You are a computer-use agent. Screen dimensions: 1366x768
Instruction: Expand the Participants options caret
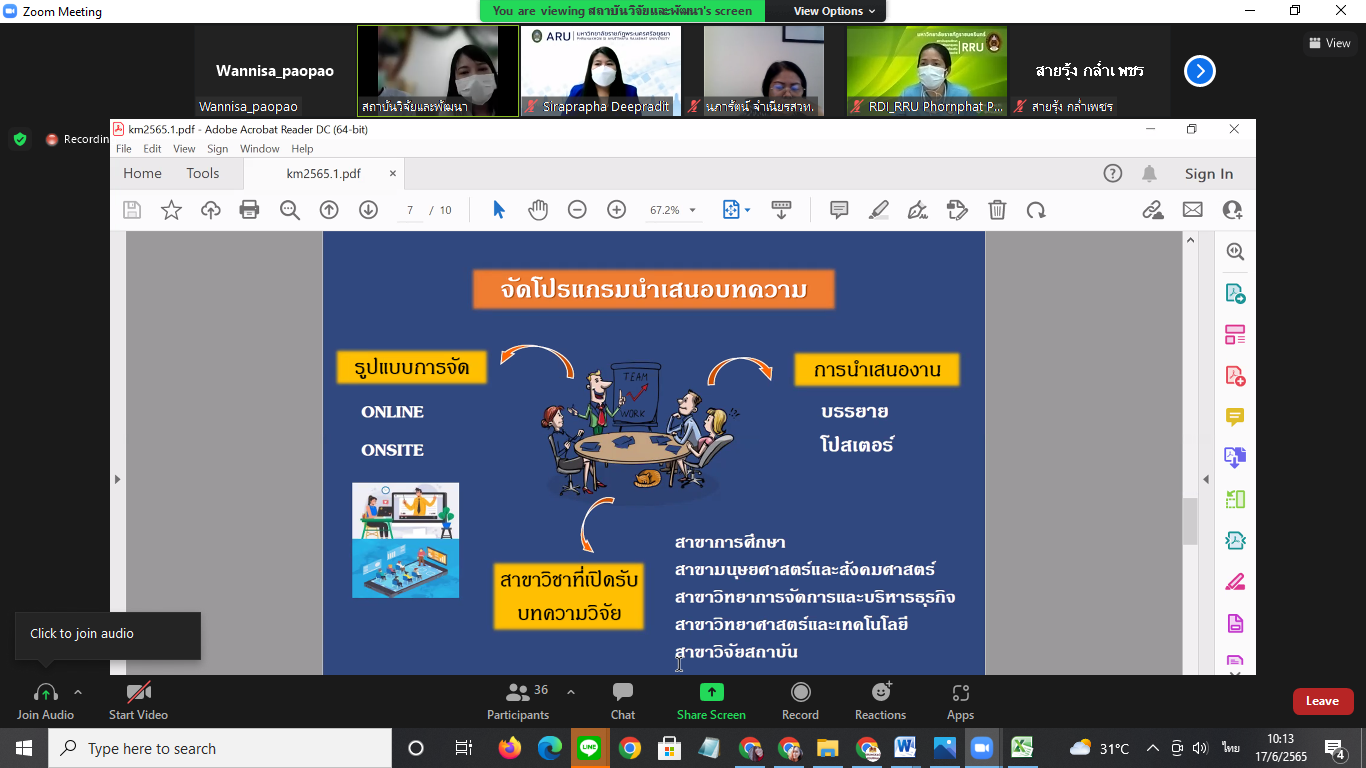click(x=571, y=692)
